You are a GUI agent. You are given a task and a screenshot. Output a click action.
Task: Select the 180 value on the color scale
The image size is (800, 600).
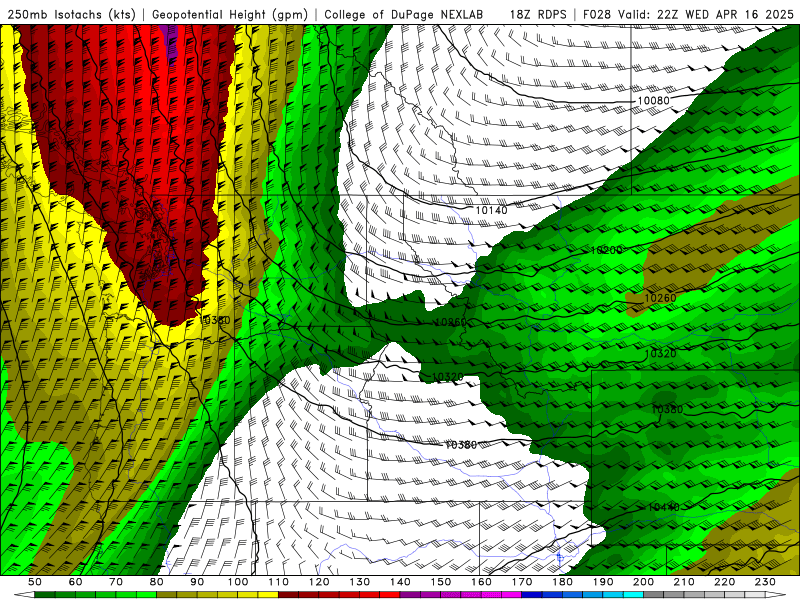[x=563, y=582]
